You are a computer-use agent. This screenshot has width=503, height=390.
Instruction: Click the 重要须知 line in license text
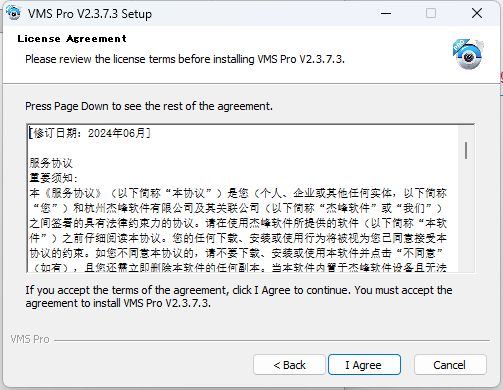pyautogui.click(x=53, y=178)
